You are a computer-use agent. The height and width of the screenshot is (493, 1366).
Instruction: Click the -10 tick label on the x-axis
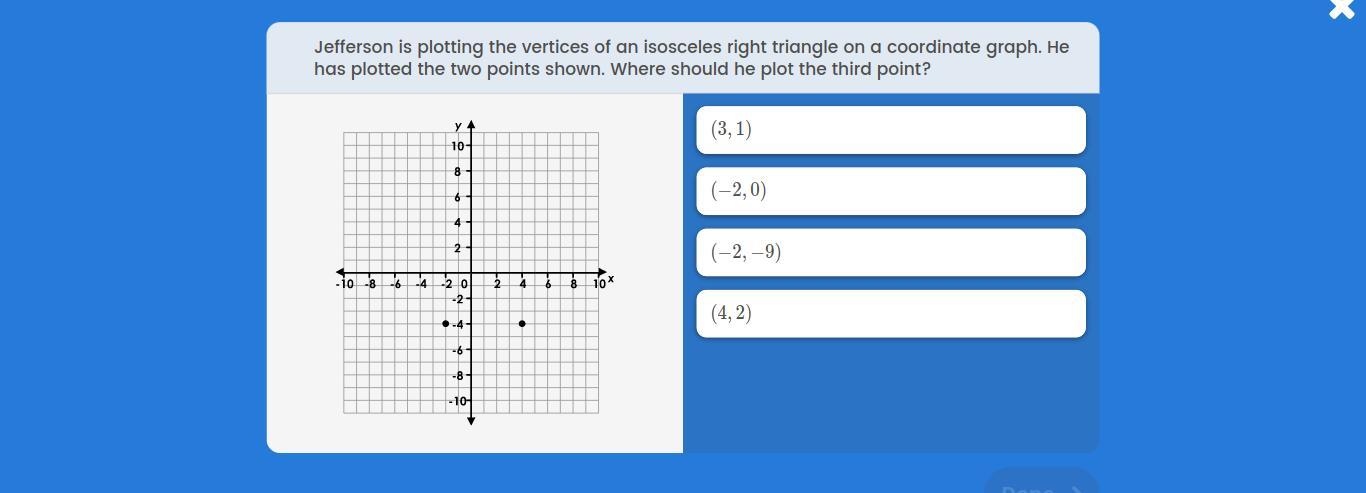coord(344,285)
